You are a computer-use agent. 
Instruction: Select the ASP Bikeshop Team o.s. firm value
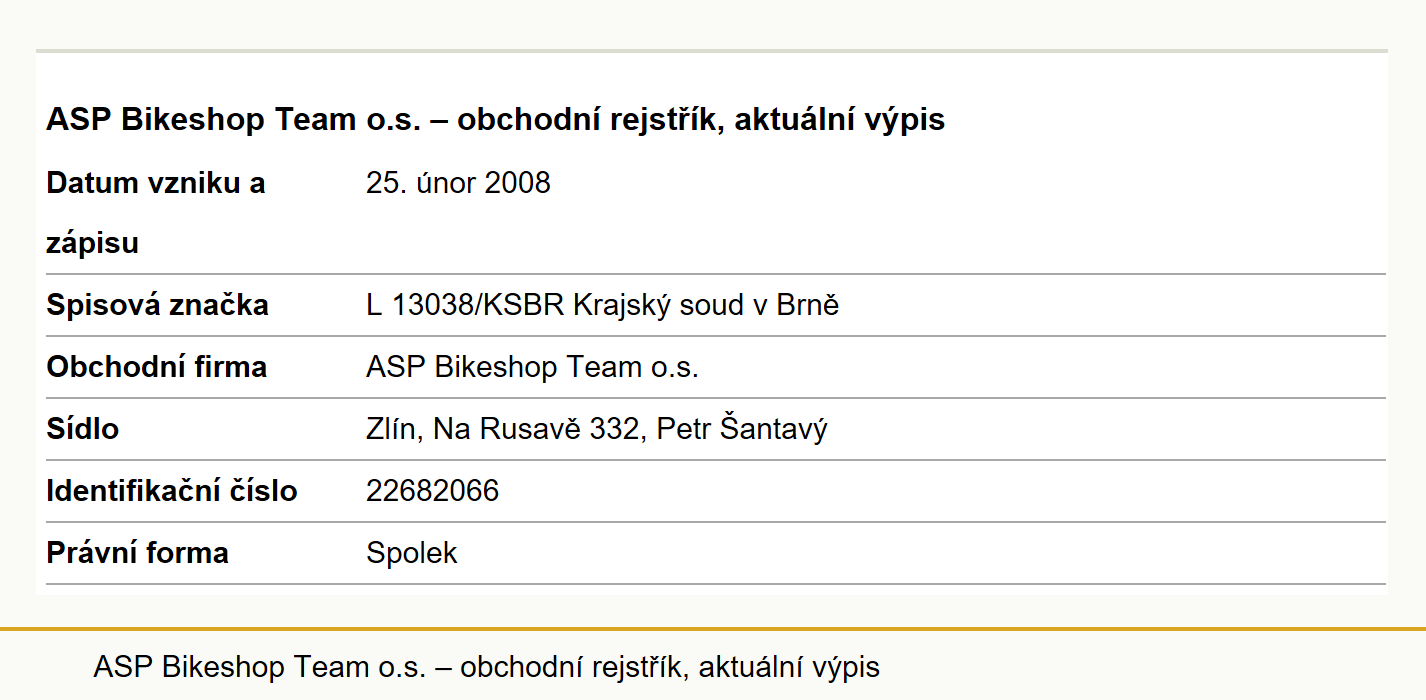pos(532,367)
